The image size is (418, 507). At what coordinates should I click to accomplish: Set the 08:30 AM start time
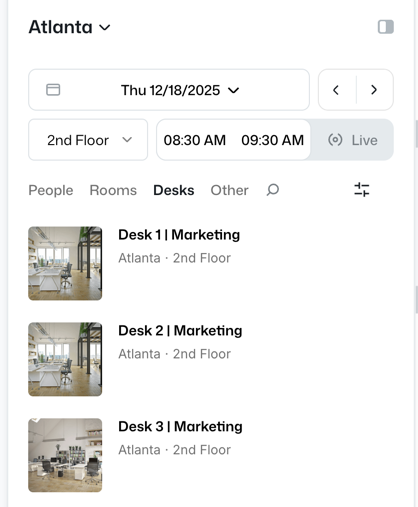[195, 140]
